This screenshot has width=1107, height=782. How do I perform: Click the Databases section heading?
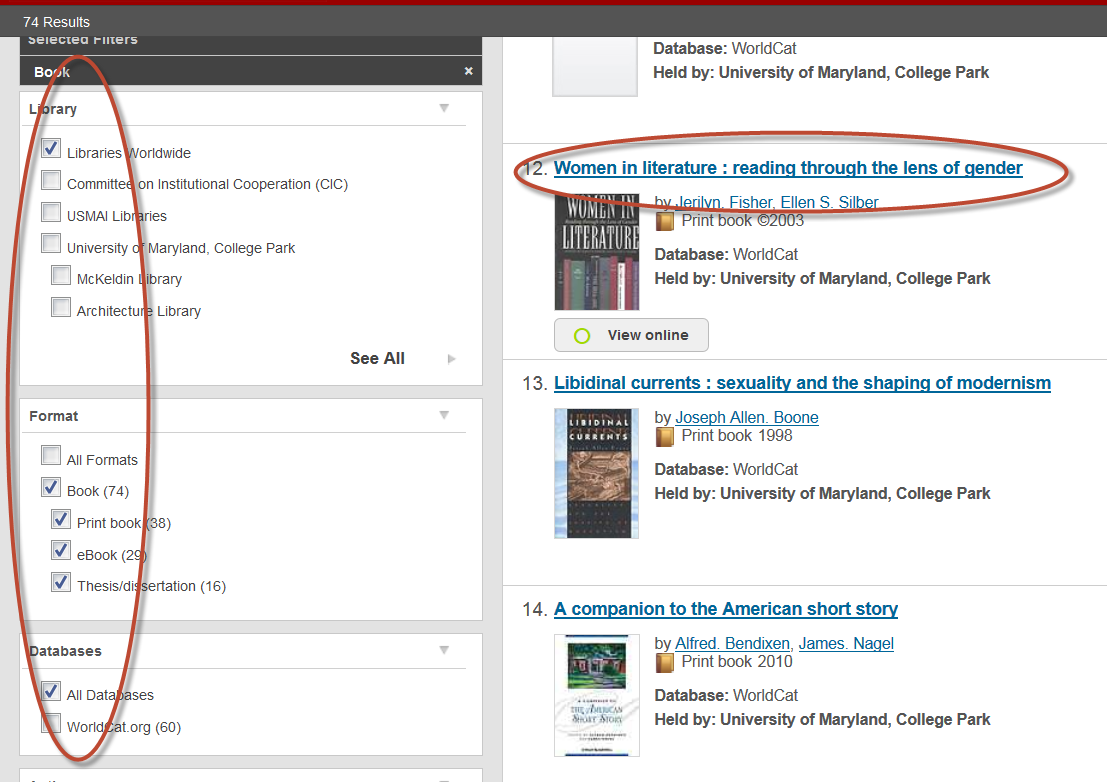pyautogui.click(x=65, y=651)
